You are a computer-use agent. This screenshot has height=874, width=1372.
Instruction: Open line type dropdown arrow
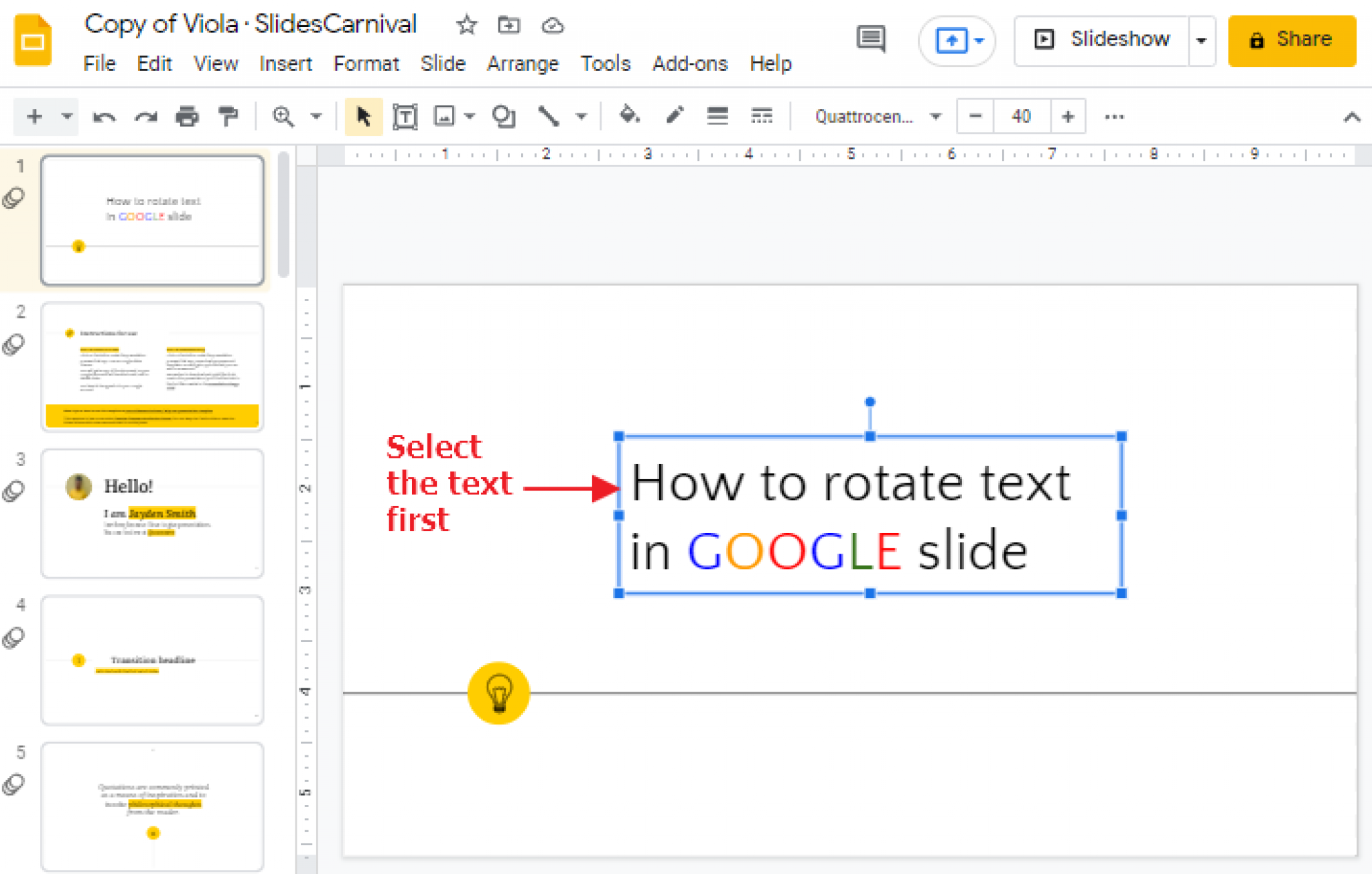[581, 117]
